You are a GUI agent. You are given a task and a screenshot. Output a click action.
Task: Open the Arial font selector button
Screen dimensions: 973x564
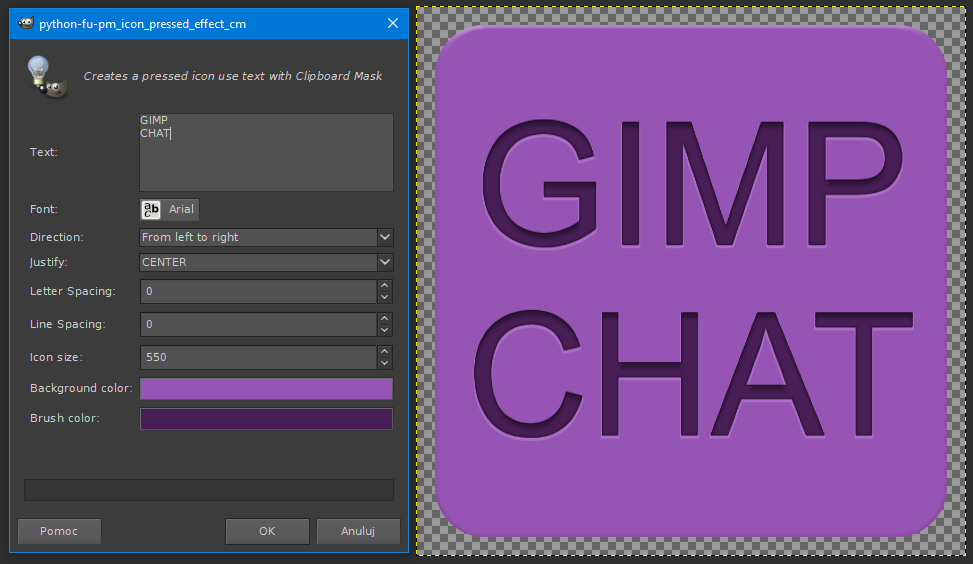pyautogui.click(x=169, y=210)
